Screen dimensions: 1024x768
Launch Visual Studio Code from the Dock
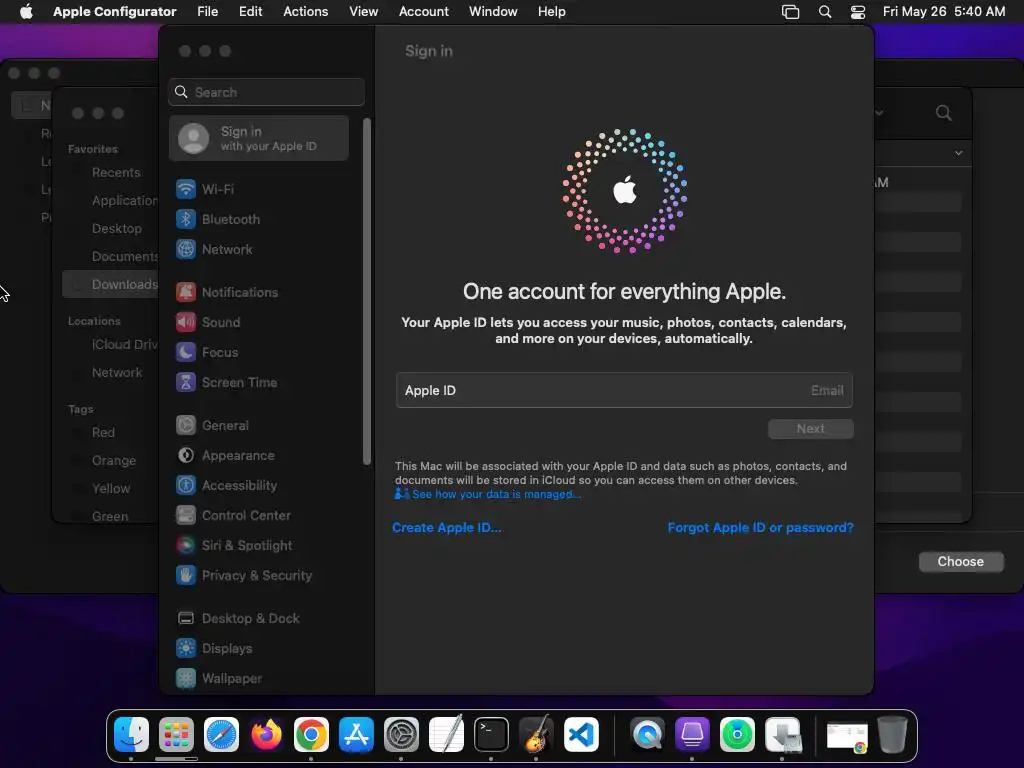click(x=581, y=735)
